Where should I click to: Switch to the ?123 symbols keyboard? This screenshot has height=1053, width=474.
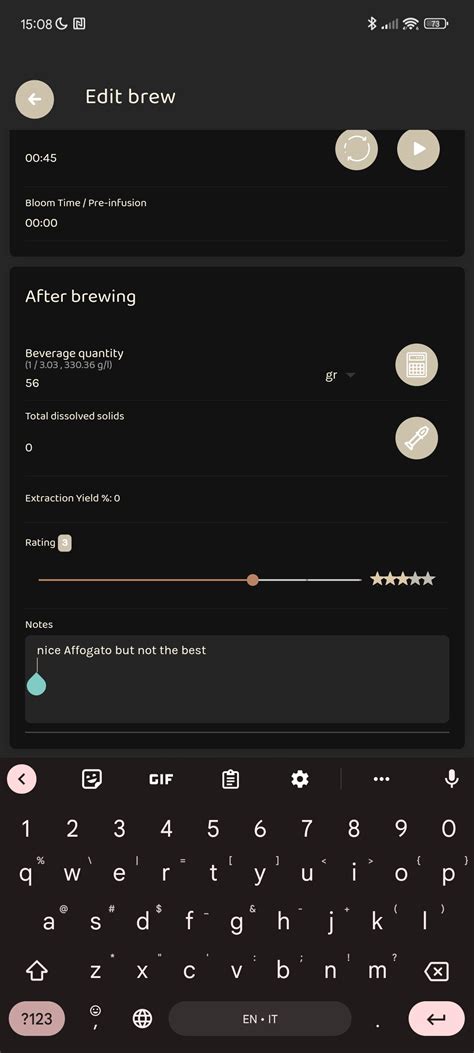point(37,1019)
